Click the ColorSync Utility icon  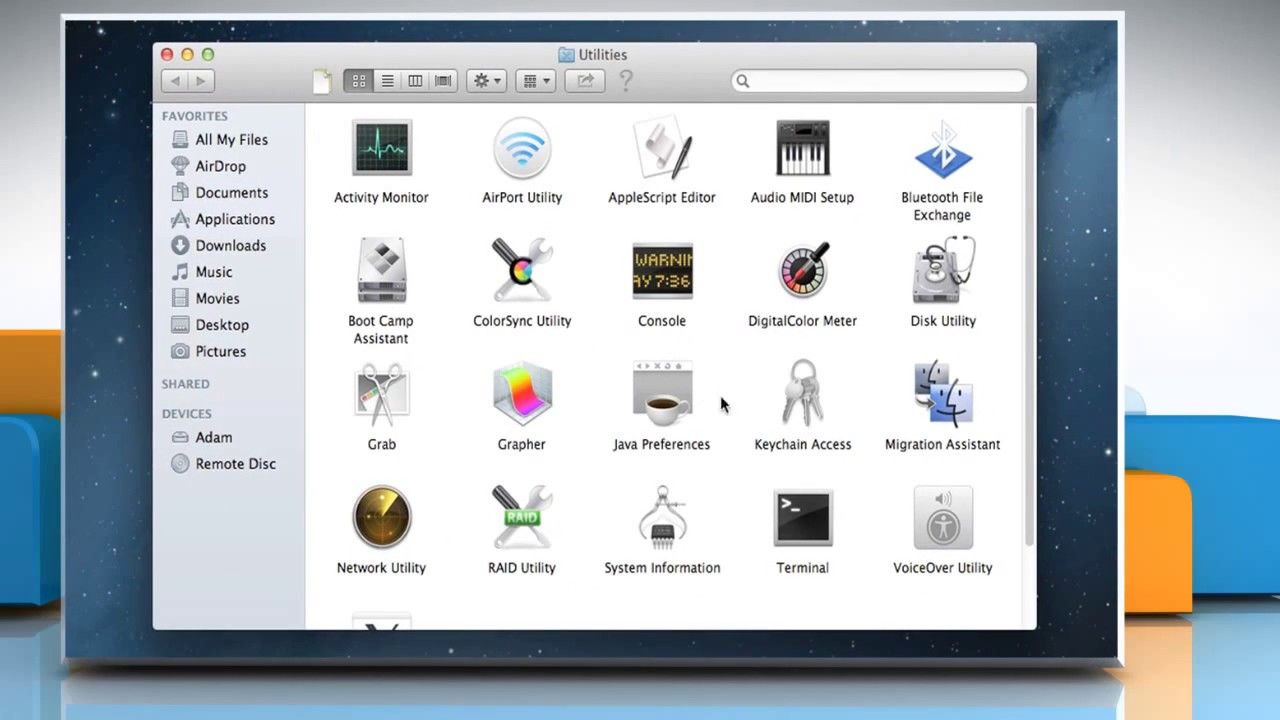coord(522,272)
